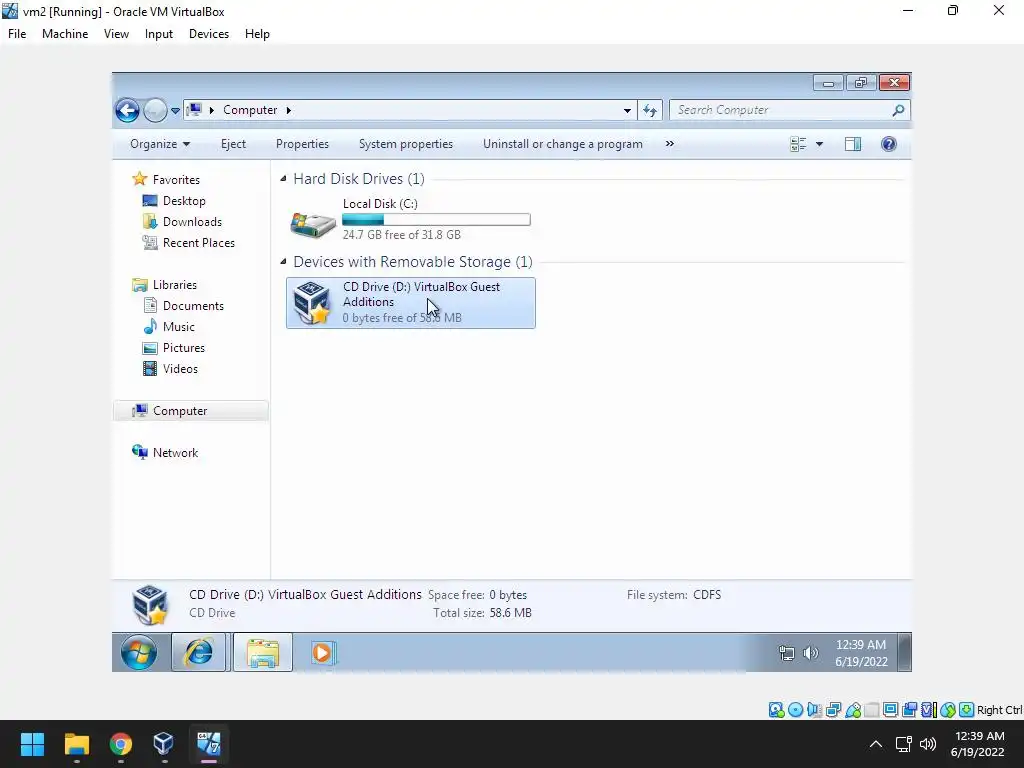
Task: Click the optical disk status icon
Action: pyautogui.click(x=795, y=710)
